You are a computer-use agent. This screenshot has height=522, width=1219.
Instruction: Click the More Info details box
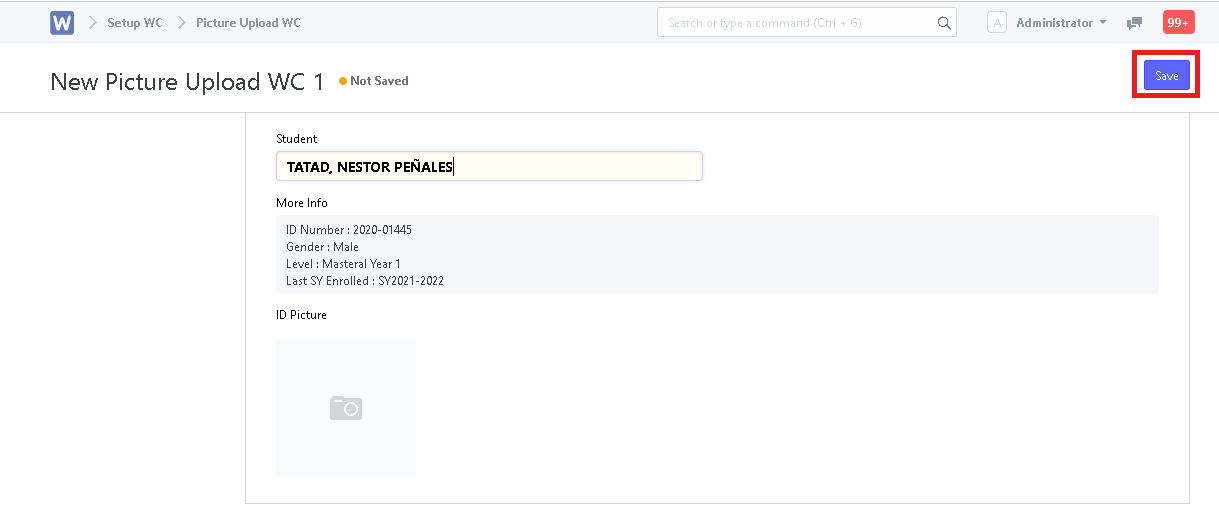click(x=717, y=255)
